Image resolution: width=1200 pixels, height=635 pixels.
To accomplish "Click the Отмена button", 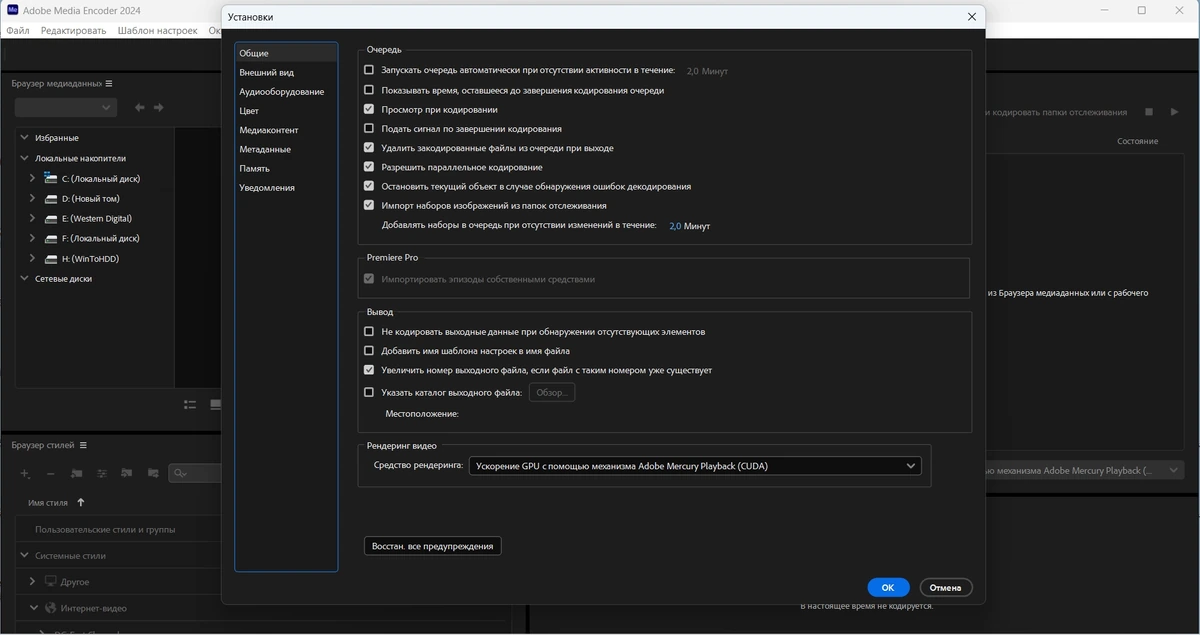I will [945, 587].
